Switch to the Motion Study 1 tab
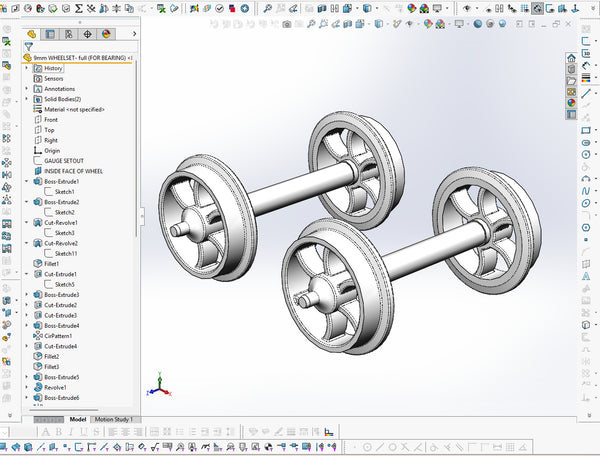 point(114,419)
